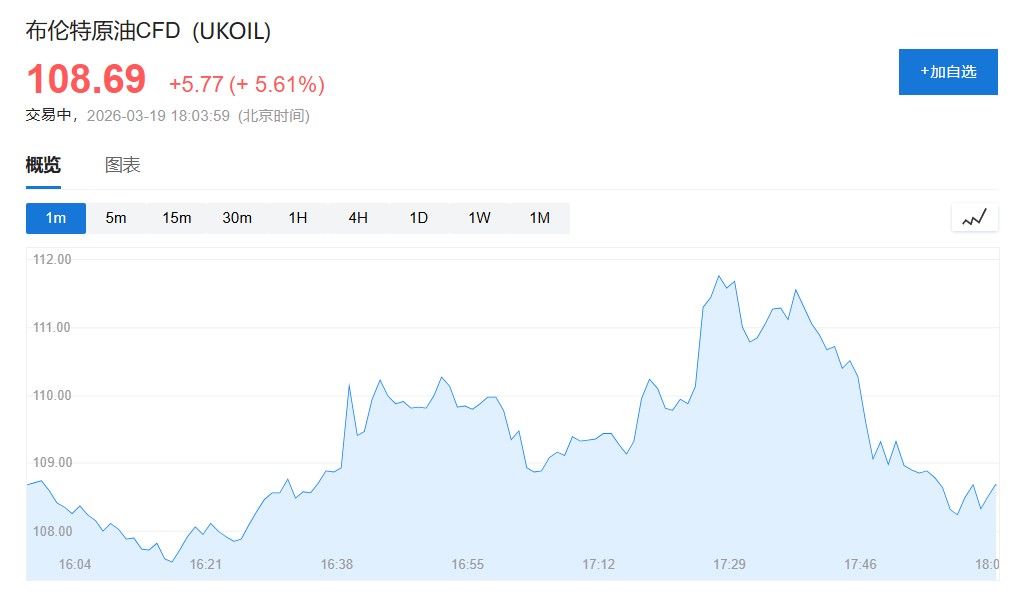Viewport: 1024px width, 597px height.
Task: Click the line chart style icon
Action: [x=974, y=218]
